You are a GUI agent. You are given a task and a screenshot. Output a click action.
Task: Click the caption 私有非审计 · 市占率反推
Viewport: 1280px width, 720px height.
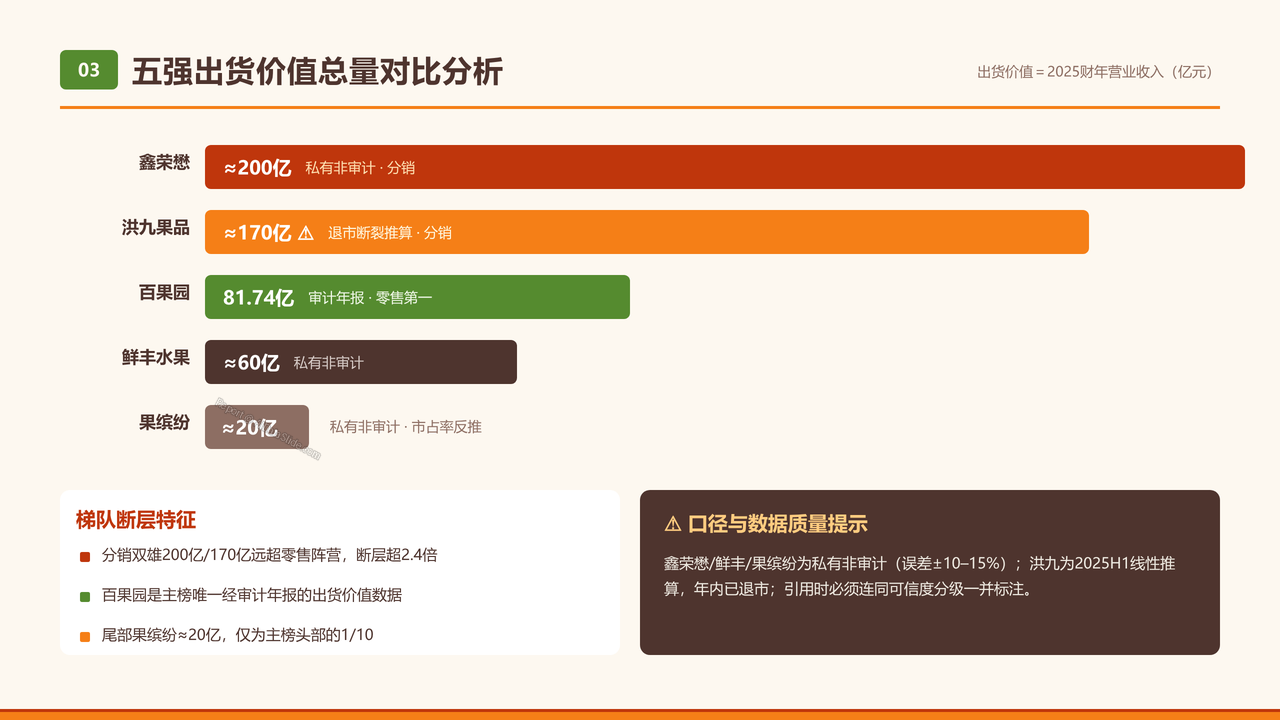coord(406,427)
